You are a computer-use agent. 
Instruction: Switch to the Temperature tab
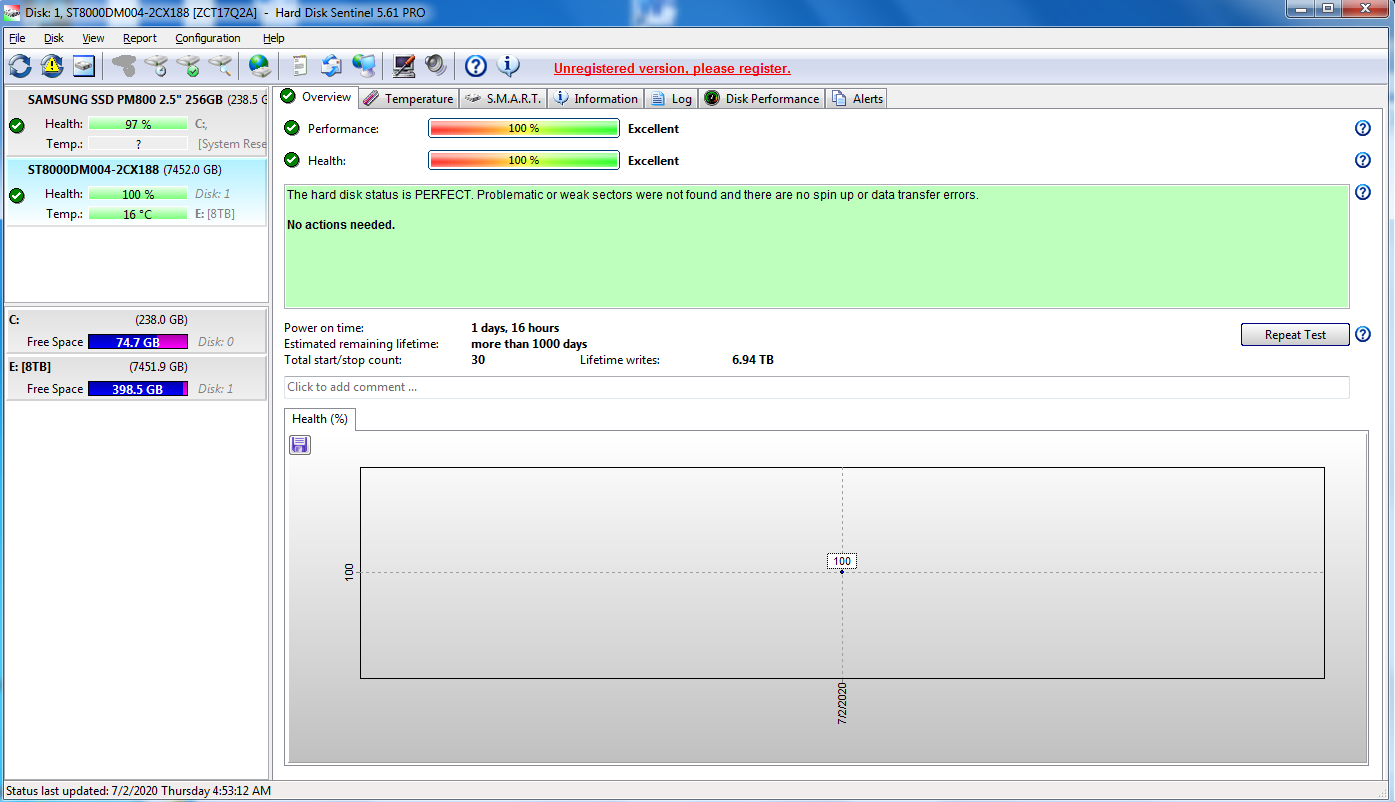408,98
